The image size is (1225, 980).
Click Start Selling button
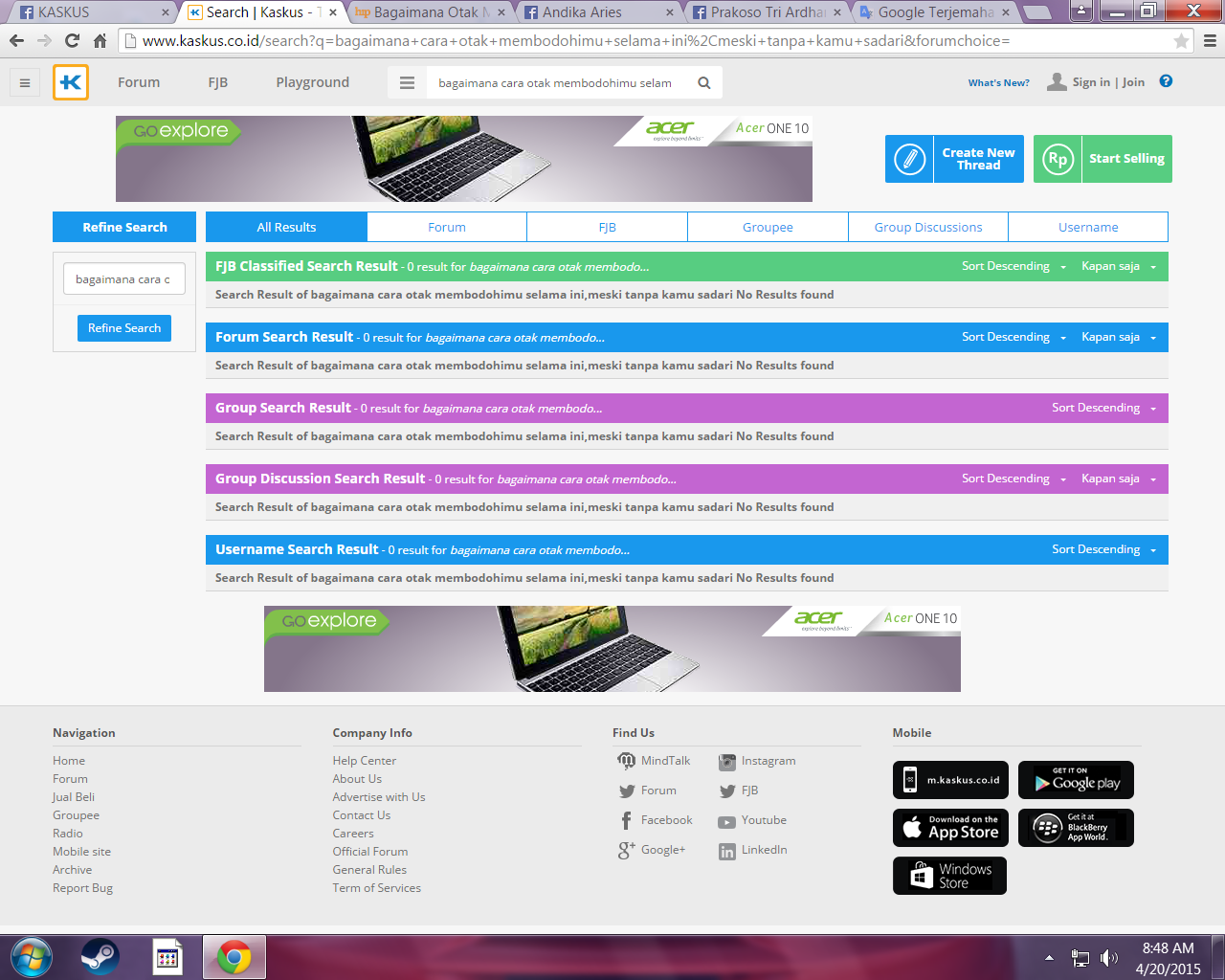pyautogui.click(x=1102, y=159)
